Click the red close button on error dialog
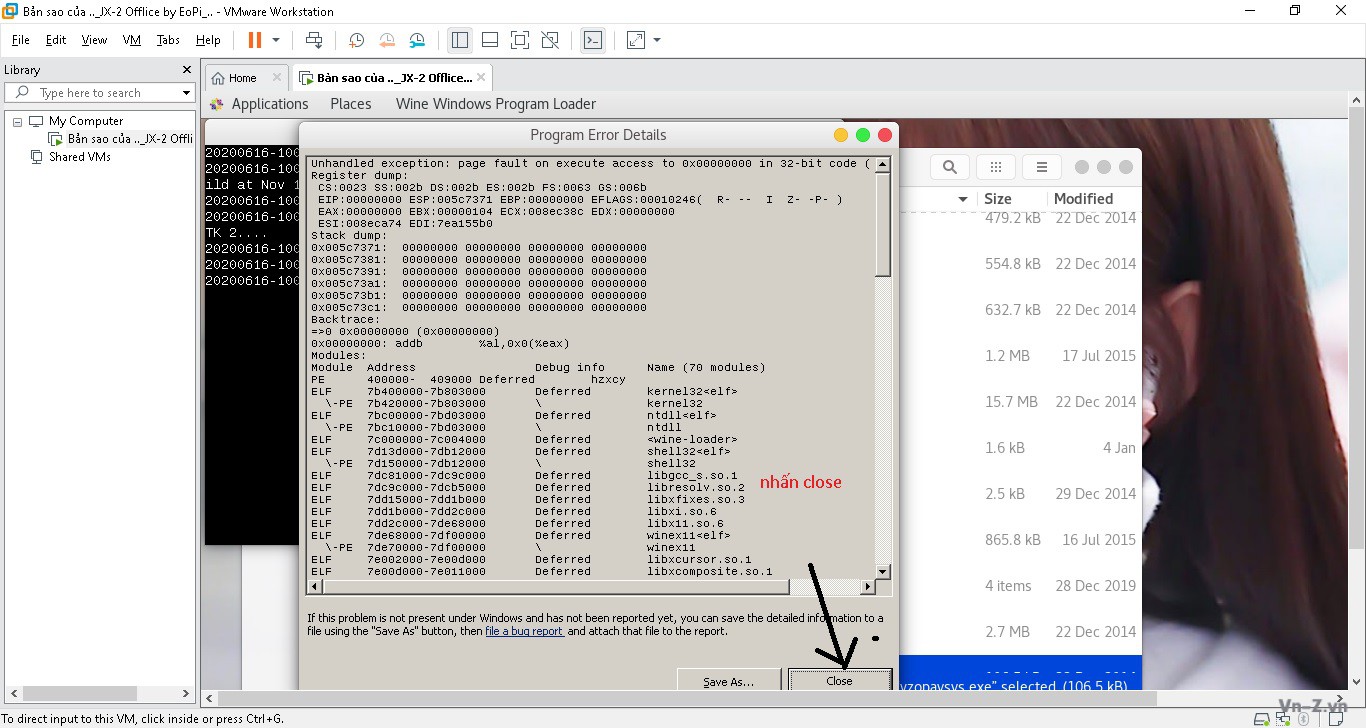1366x728 pixels. (x=885, y=135)
